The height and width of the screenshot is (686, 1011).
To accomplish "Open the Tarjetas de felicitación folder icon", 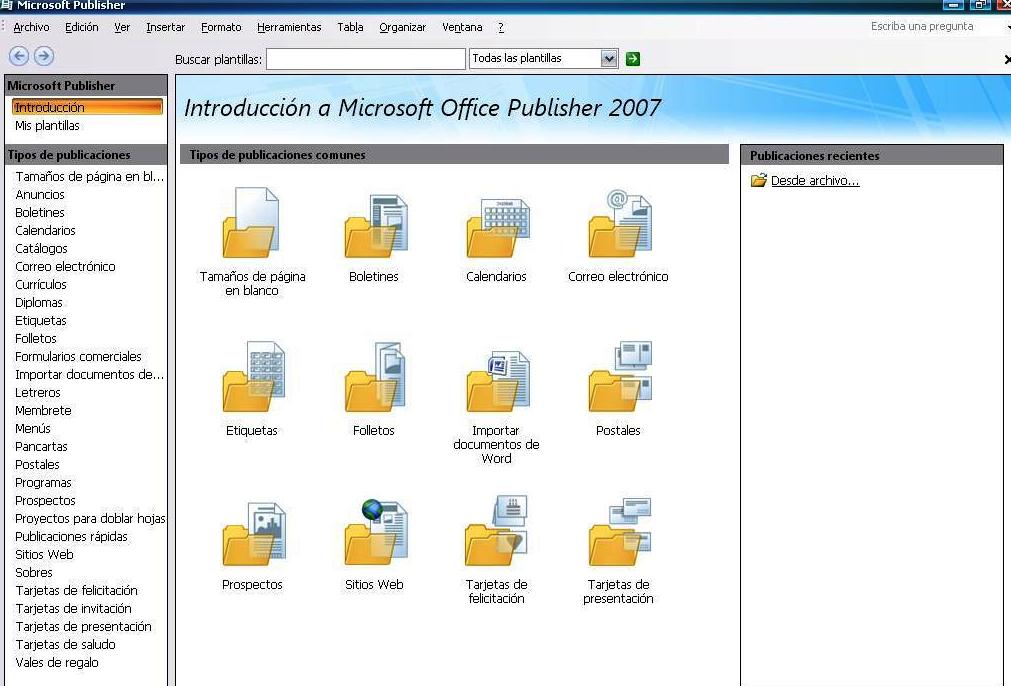I will (496, 531).
